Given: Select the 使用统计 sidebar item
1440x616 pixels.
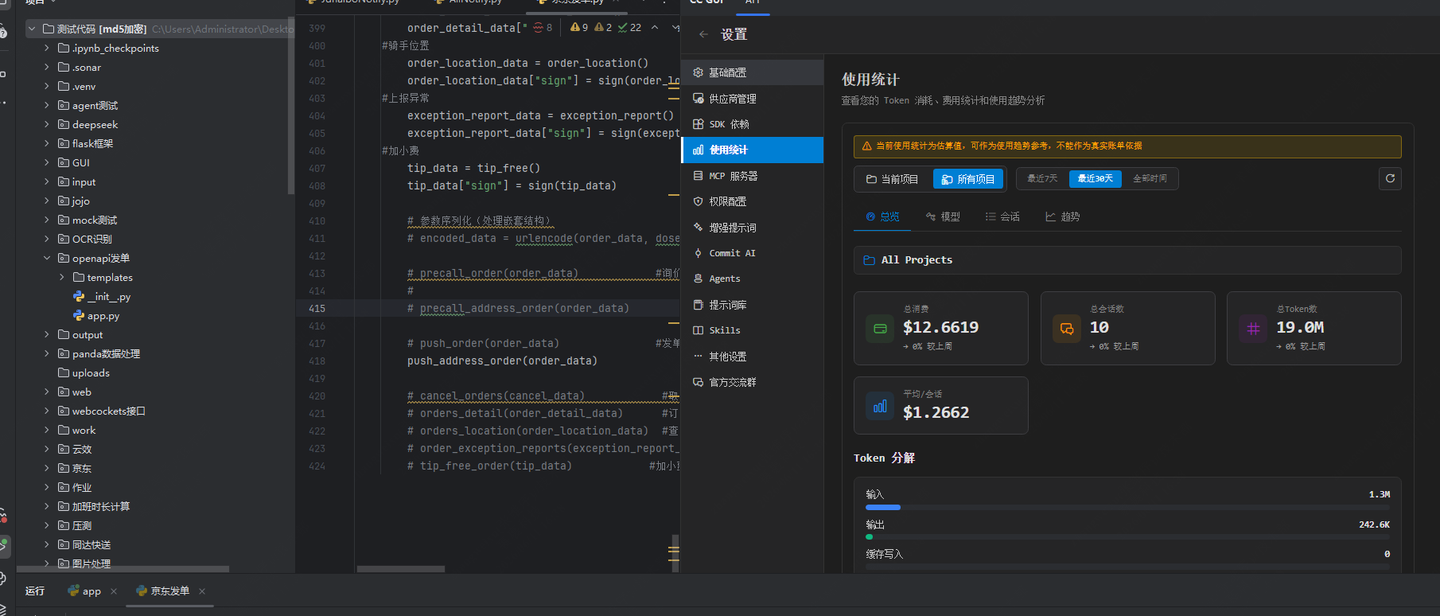Looking at the screenshot, I should (752, 150).
